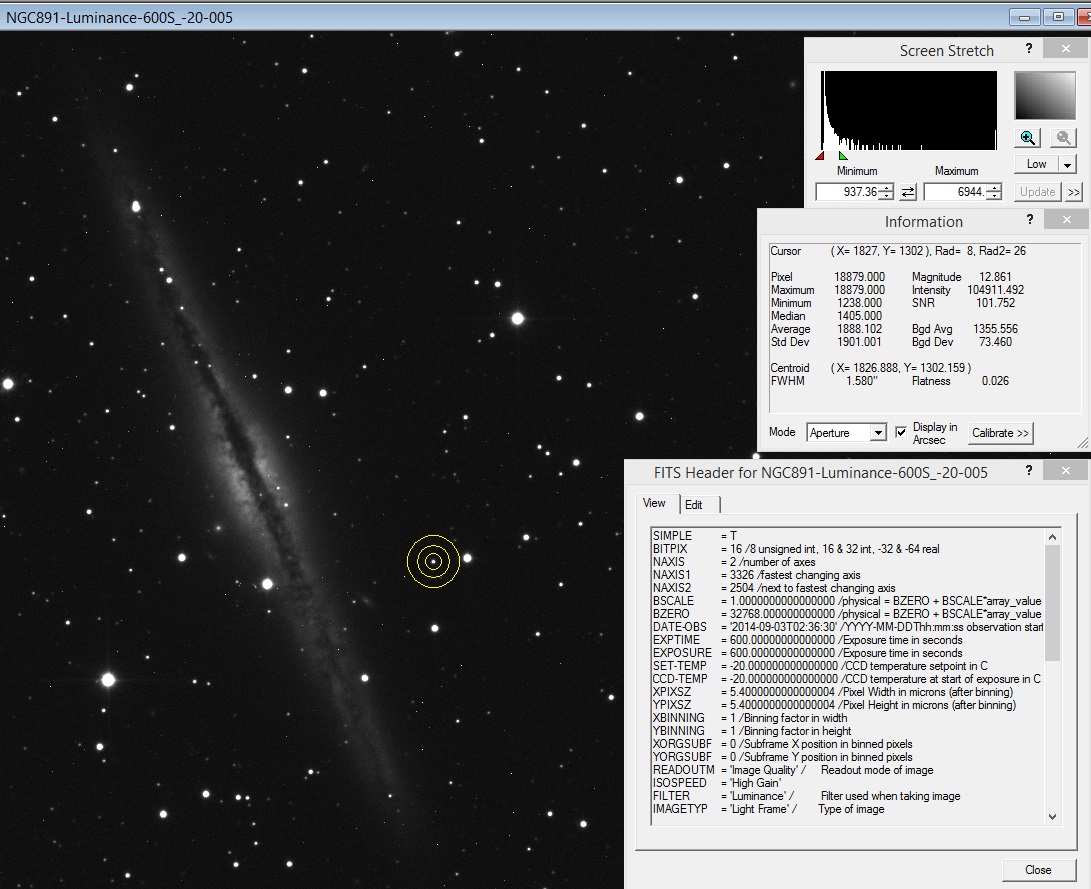The image size is (1091, 889).
Task: Open the Low stretch preset dropdown
Action: (1065, 163)
